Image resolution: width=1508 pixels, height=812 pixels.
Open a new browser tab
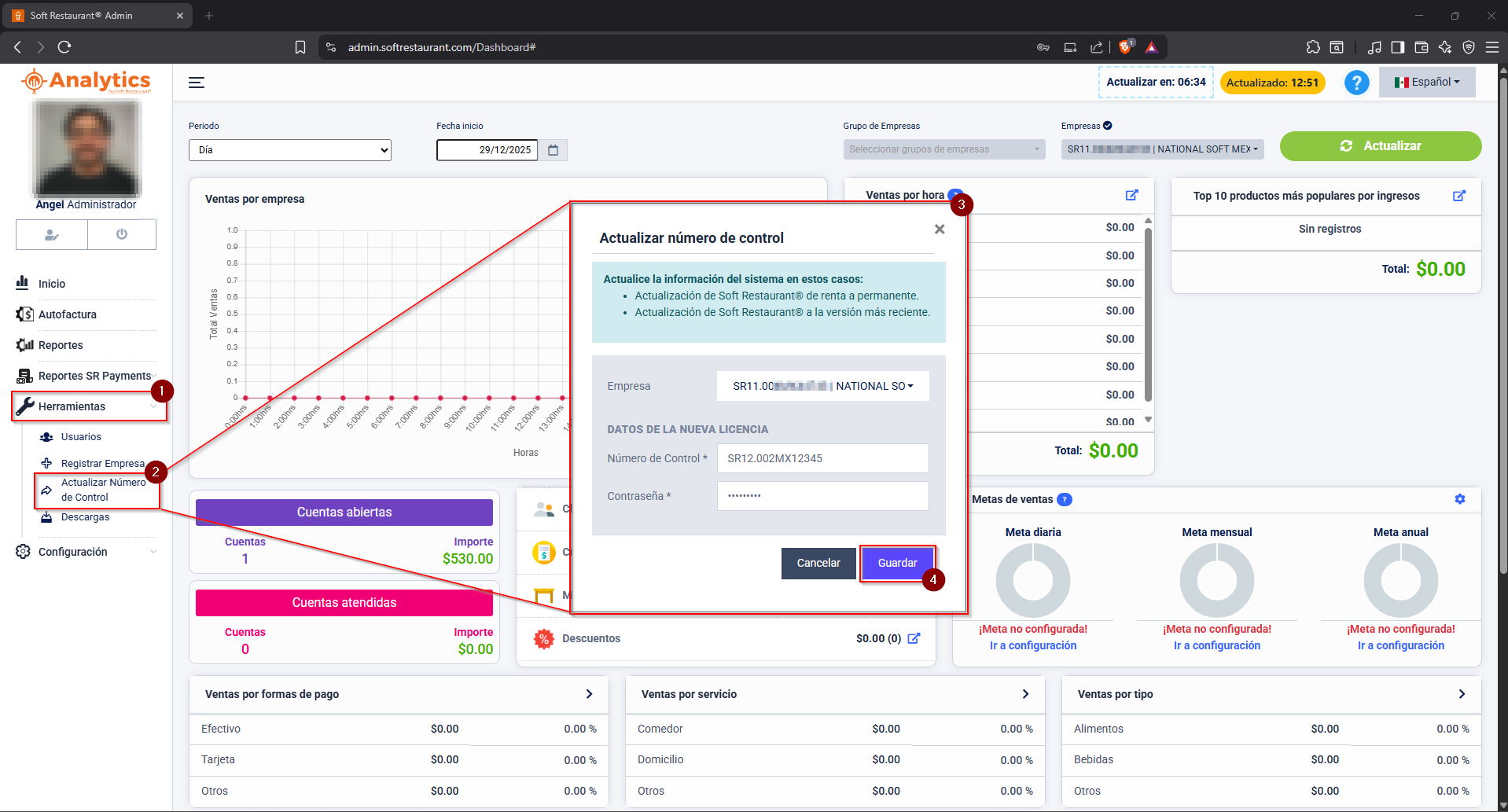(209, 16)
